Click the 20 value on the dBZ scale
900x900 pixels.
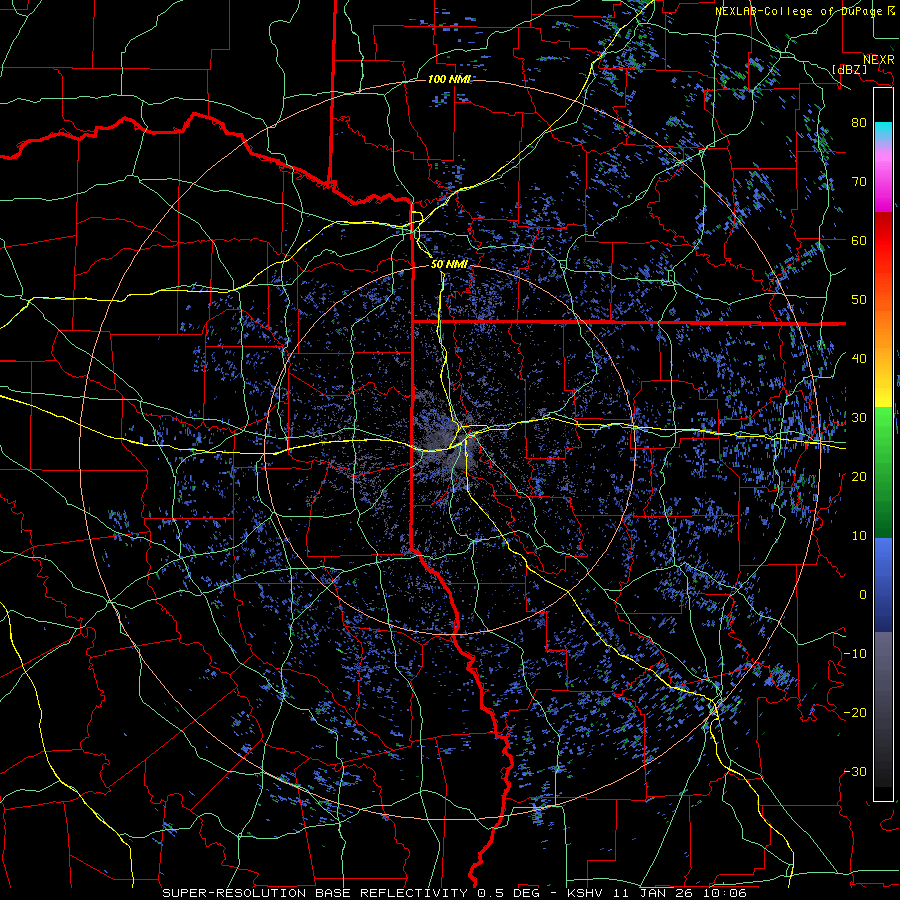[859, 476]
